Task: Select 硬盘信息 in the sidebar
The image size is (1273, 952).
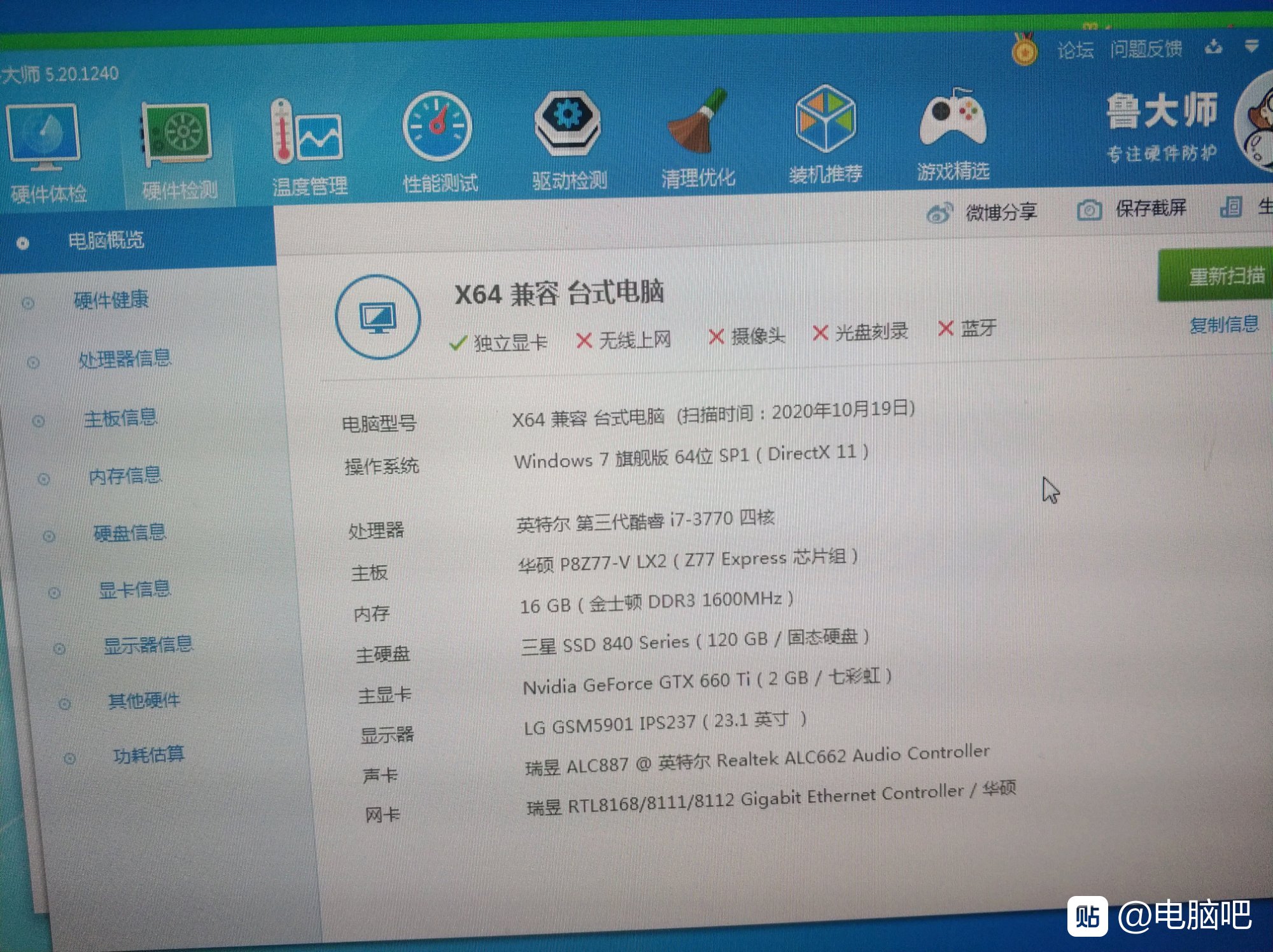Action: tap(130, 533)
